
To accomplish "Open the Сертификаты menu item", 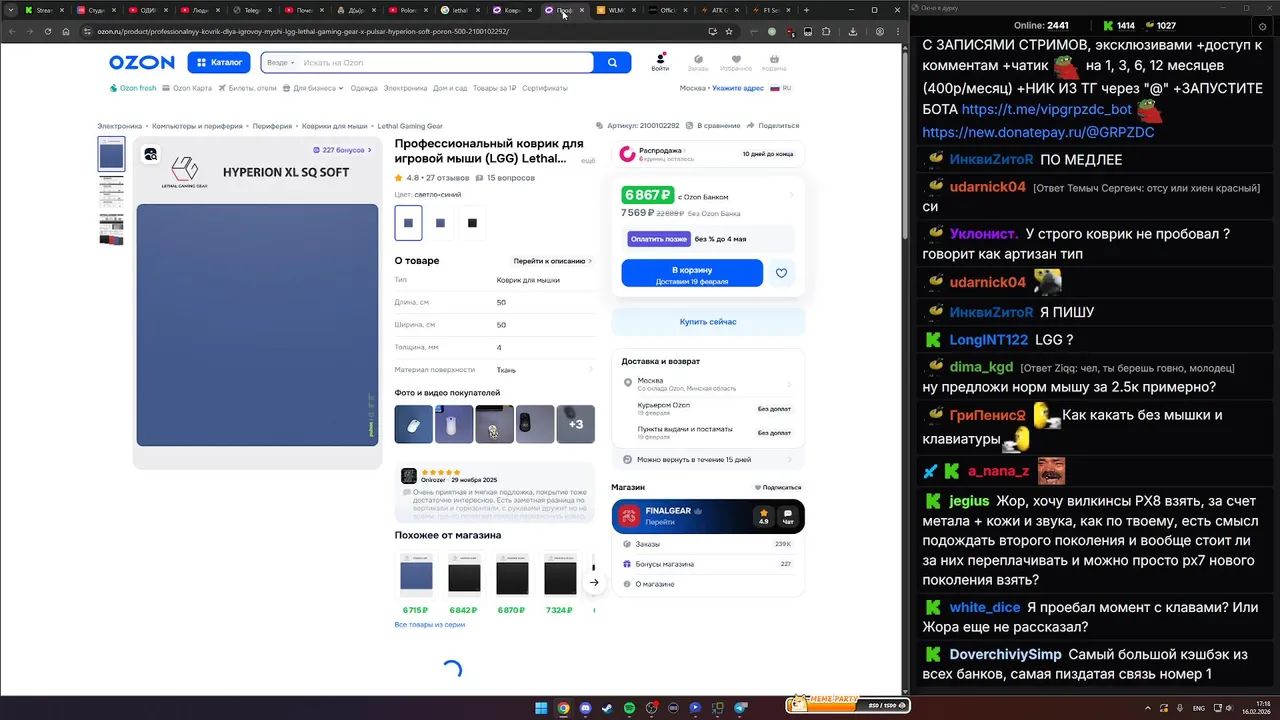I will point(544,88).
